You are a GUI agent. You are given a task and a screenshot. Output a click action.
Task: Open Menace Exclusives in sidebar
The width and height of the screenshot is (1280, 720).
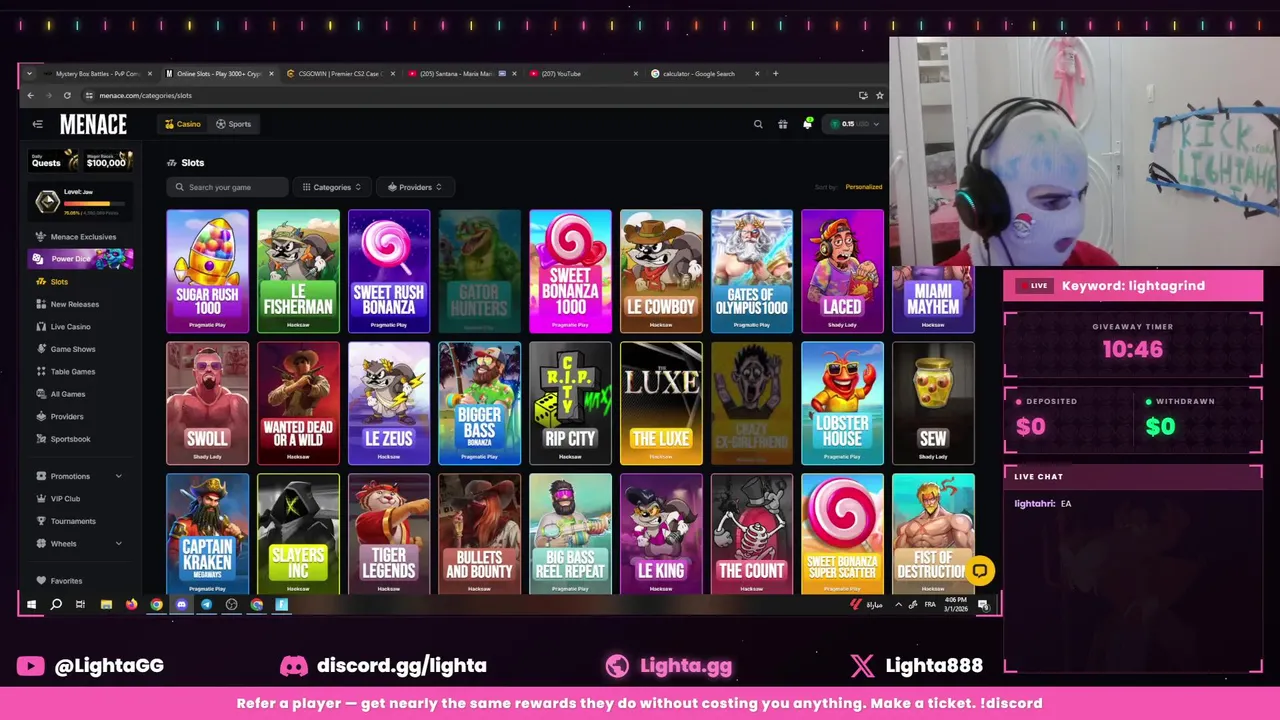[x=77, y=237]
